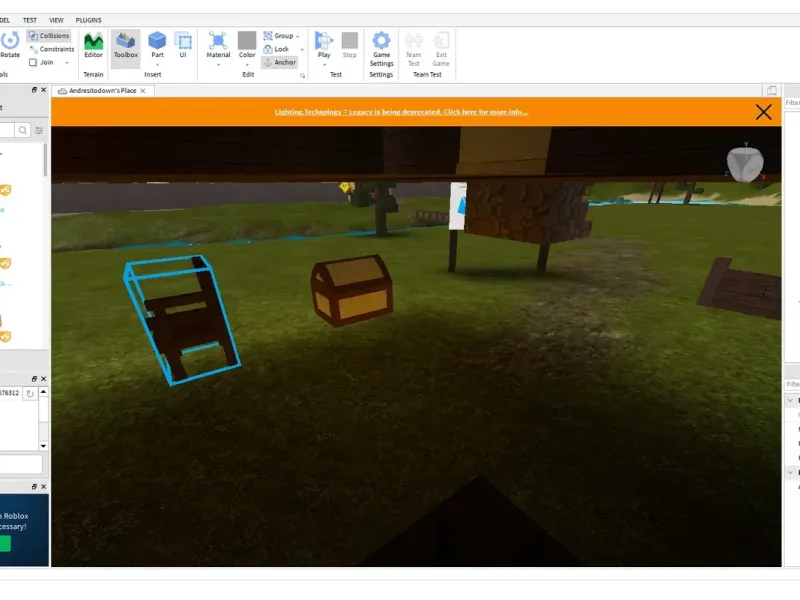Click the view orientation gizmo cube
The height and width of the screenshot is (600, 800).
tap(745, 163)
